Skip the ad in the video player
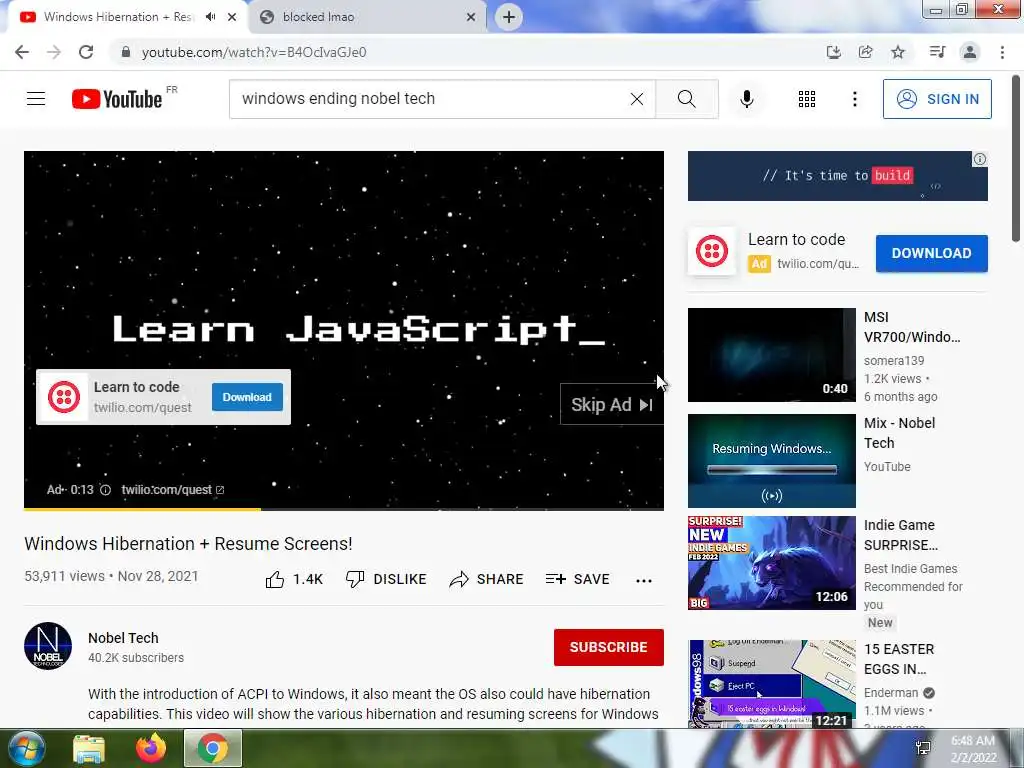Viewport: 1024px width, 768px height. [612, 405]
